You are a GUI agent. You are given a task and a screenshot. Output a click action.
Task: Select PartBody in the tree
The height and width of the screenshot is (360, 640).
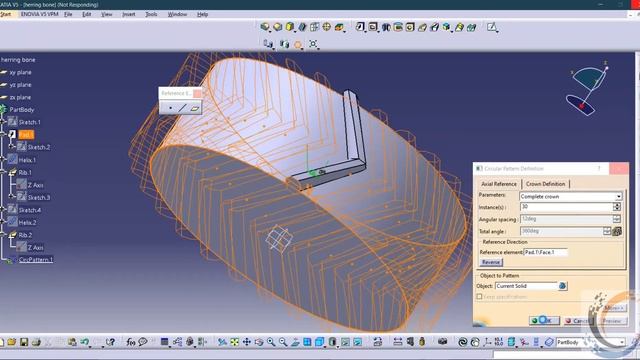pyautogui.click(x=22, y=110)
